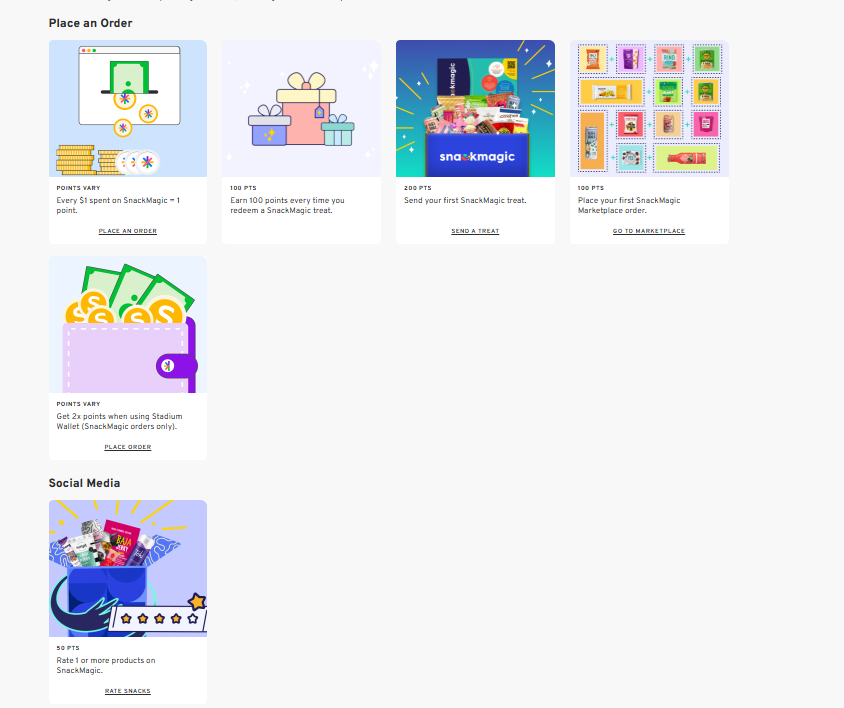Click the star-rating snack box illustration
The height and width of the screenshot is (708, 844).
[128, 569]
